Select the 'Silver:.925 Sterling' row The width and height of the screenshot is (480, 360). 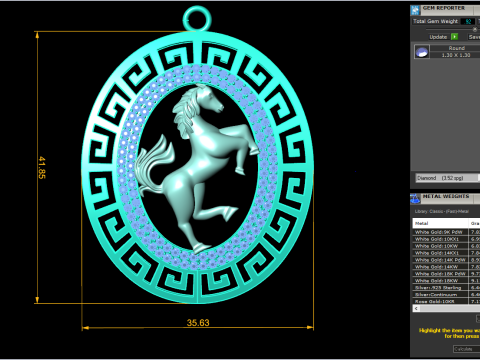click(446, 288)
